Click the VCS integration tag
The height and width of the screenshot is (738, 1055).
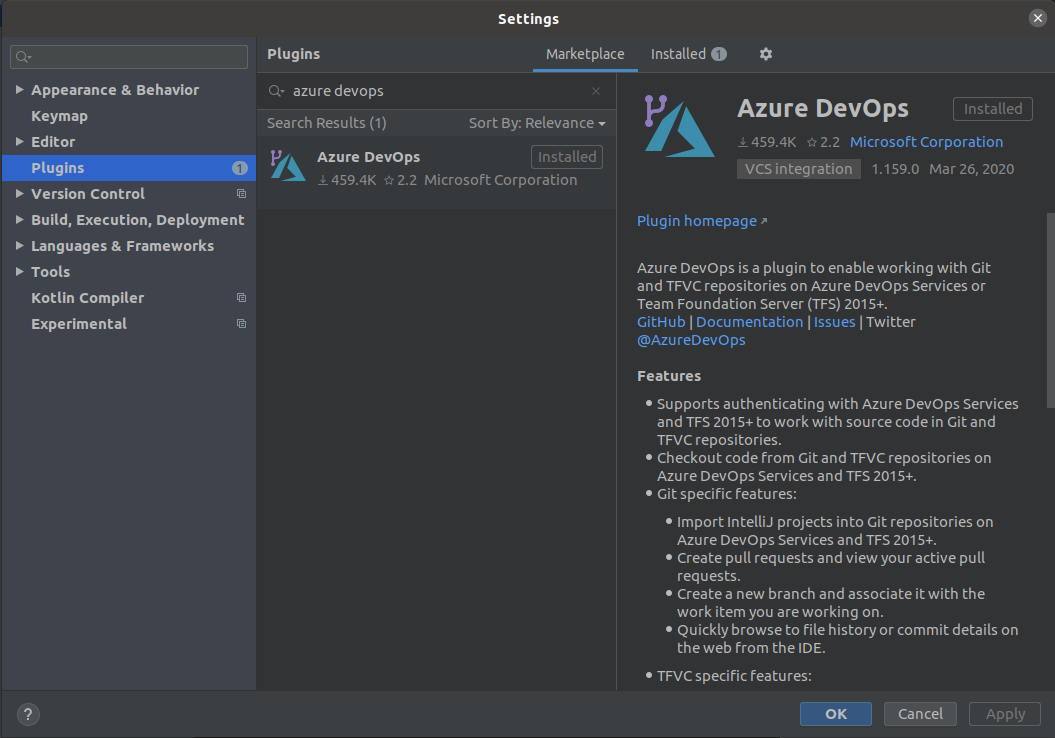click(x=798, y=169)
